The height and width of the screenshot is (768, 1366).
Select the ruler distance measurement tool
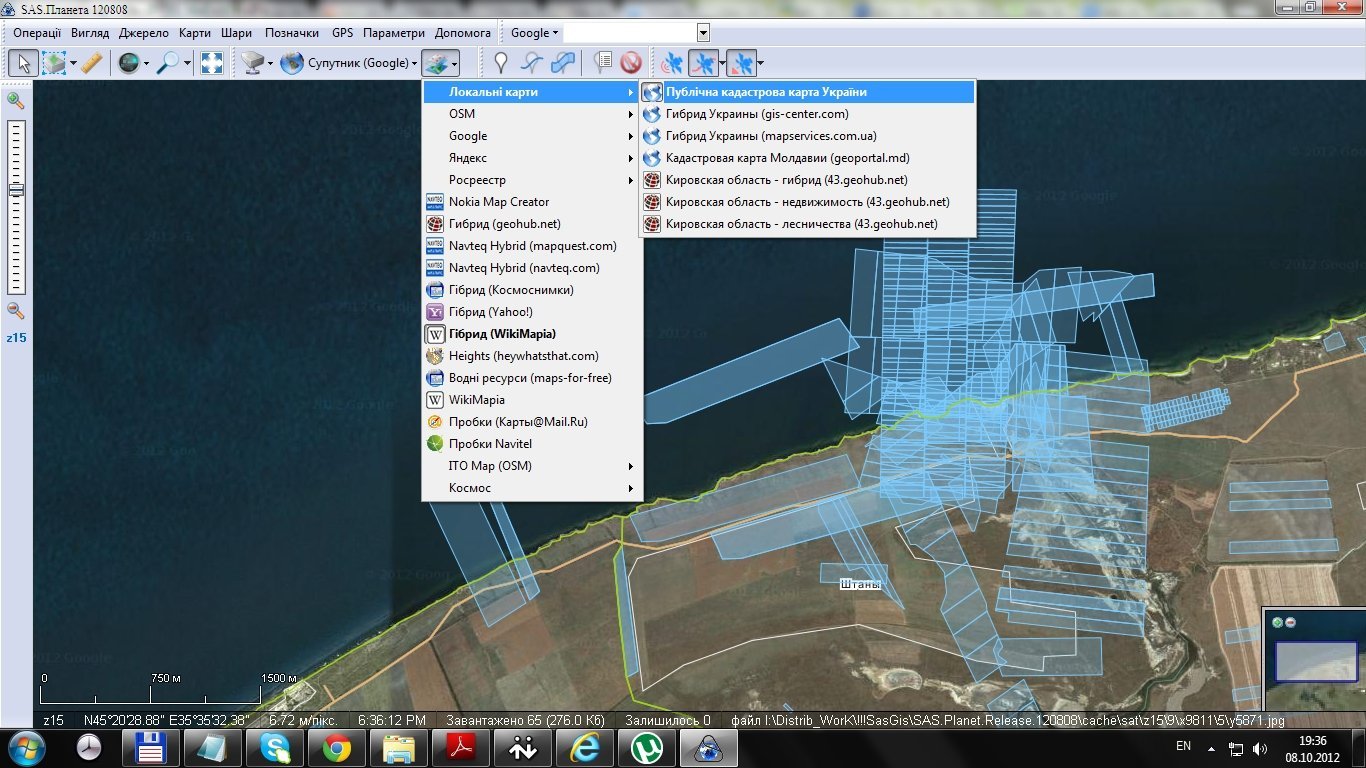(x=91, y=63)
